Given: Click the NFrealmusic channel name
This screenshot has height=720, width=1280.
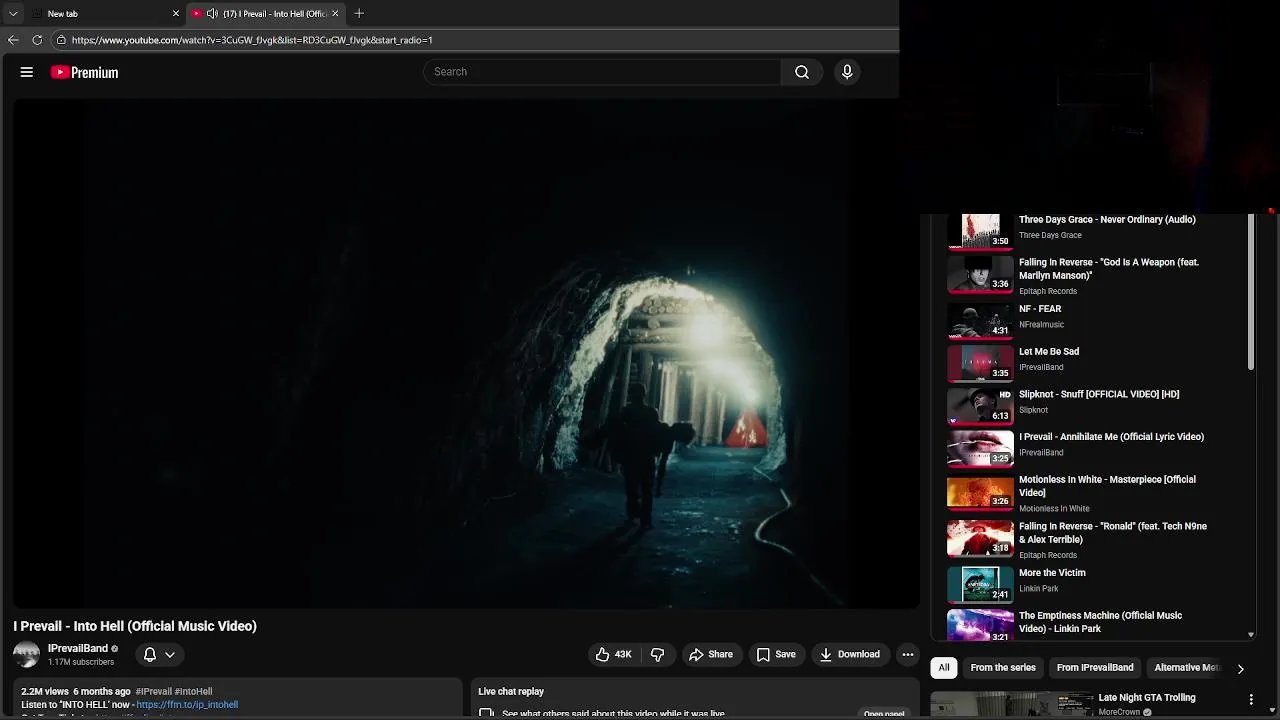Looking at the screenshot, I should [x=1041, y=325].
